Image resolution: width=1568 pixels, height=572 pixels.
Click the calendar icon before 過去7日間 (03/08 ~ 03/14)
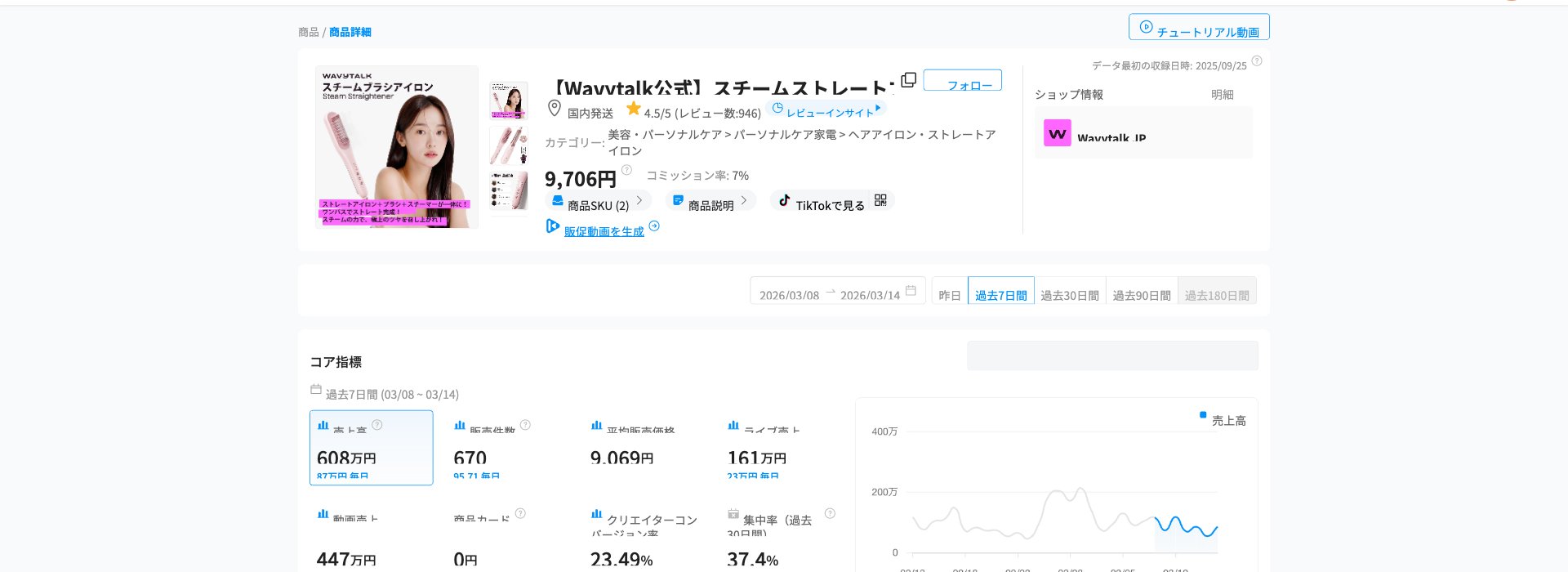click(316, 389)
